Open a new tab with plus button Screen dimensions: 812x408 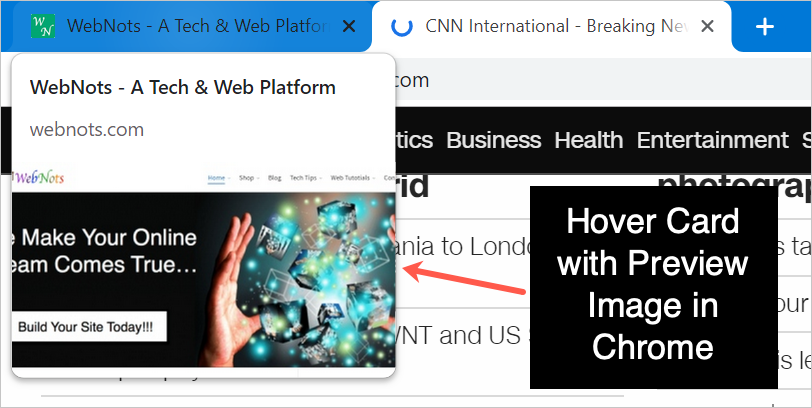point(765,26)
